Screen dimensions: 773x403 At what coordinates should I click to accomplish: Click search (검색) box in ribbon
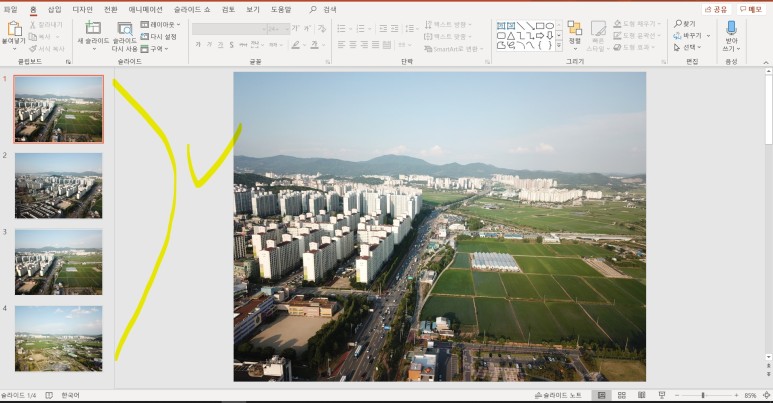(323, 9)
